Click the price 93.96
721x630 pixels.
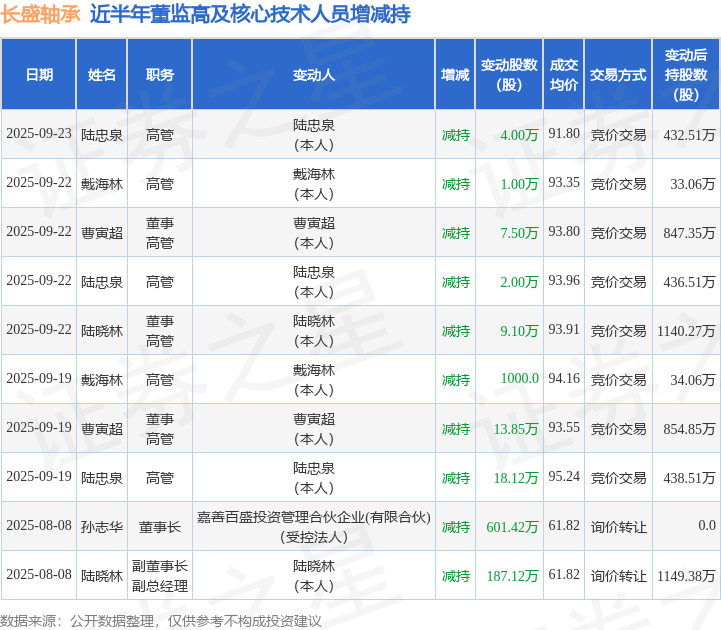[x=564, y=281]
